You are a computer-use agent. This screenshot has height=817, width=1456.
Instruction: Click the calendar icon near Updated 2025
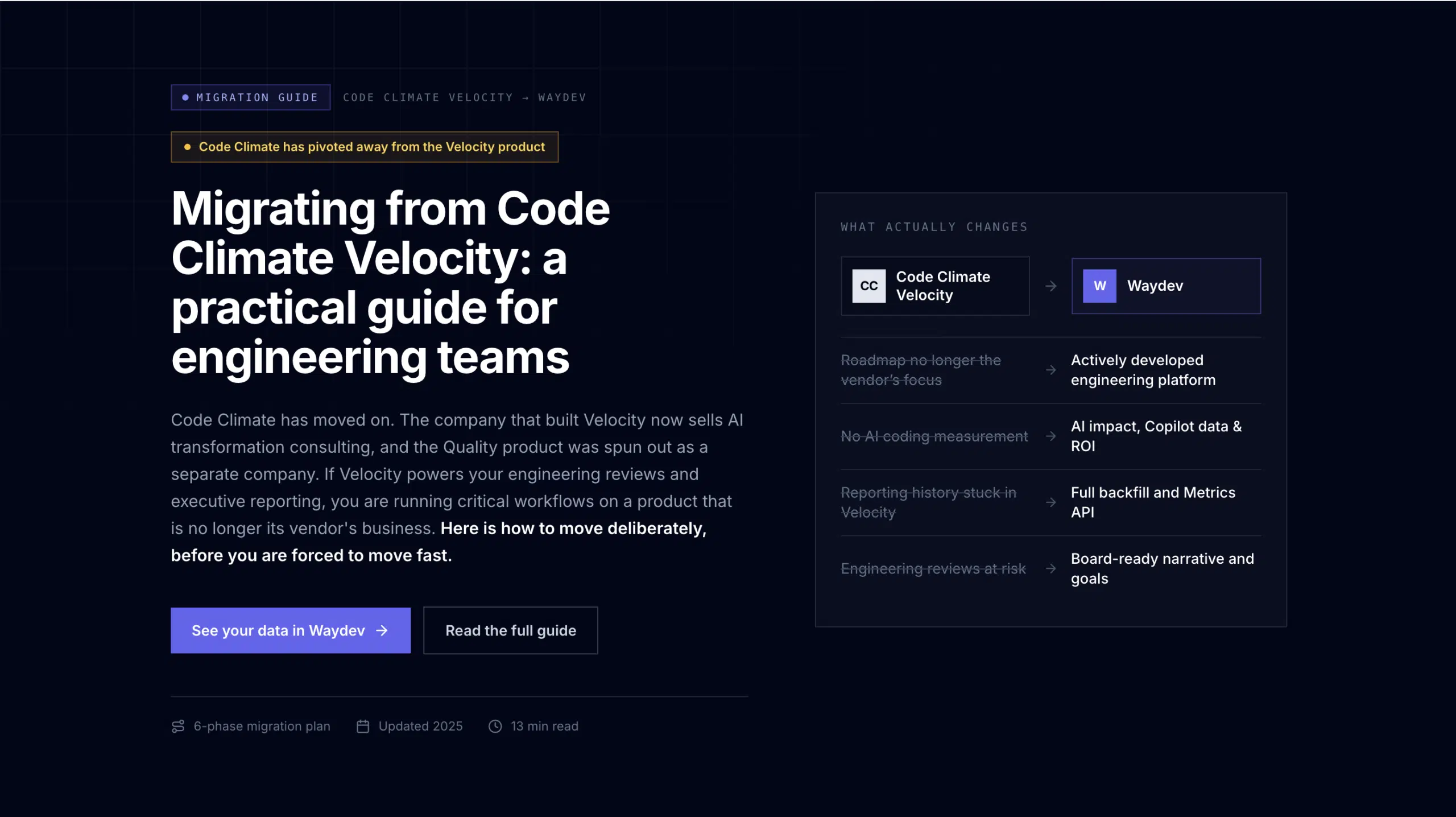[x=363, y=726]
